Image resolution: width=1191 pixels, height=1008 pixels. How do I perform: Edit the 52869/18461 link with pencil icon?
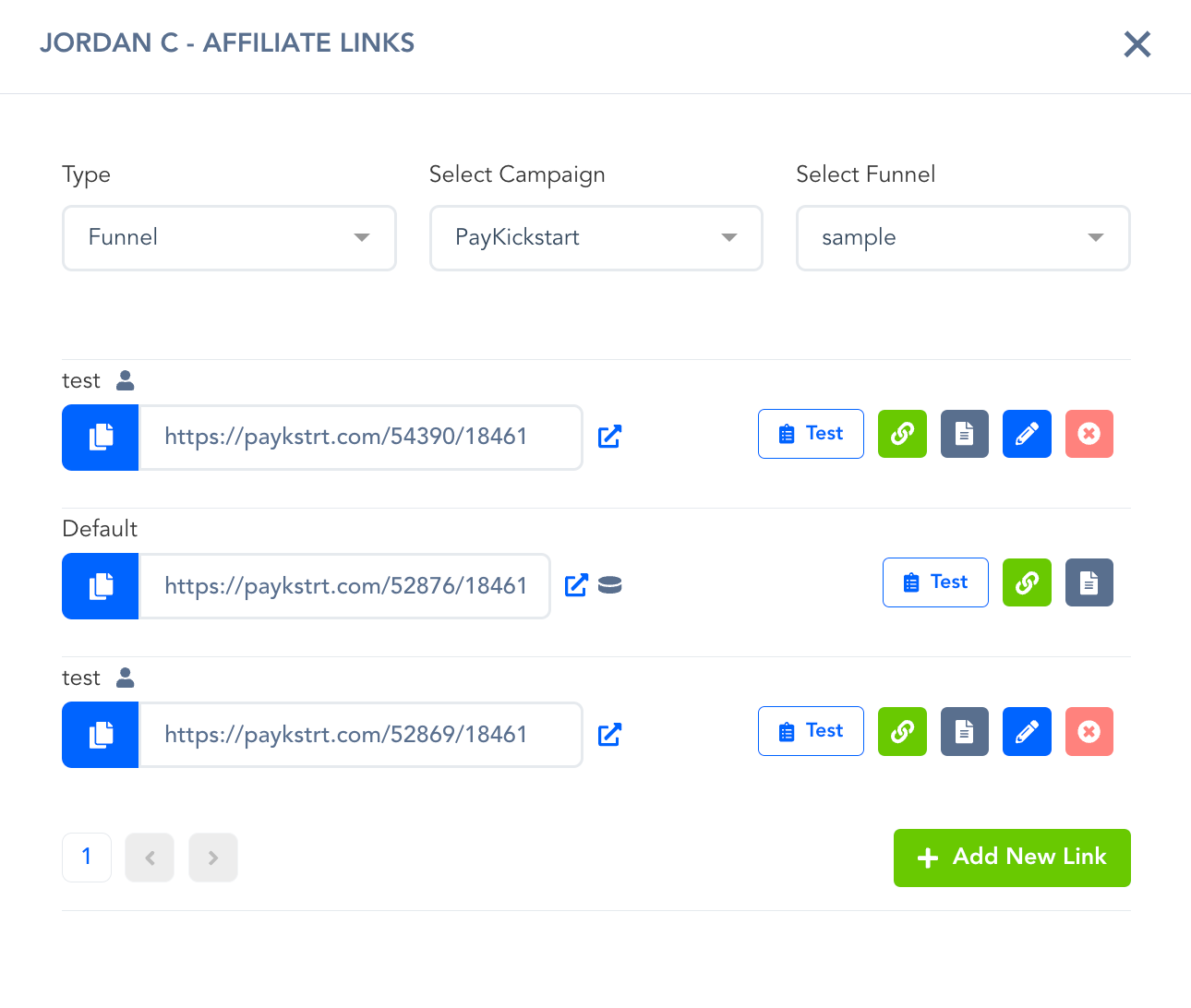click(1027, 731)
